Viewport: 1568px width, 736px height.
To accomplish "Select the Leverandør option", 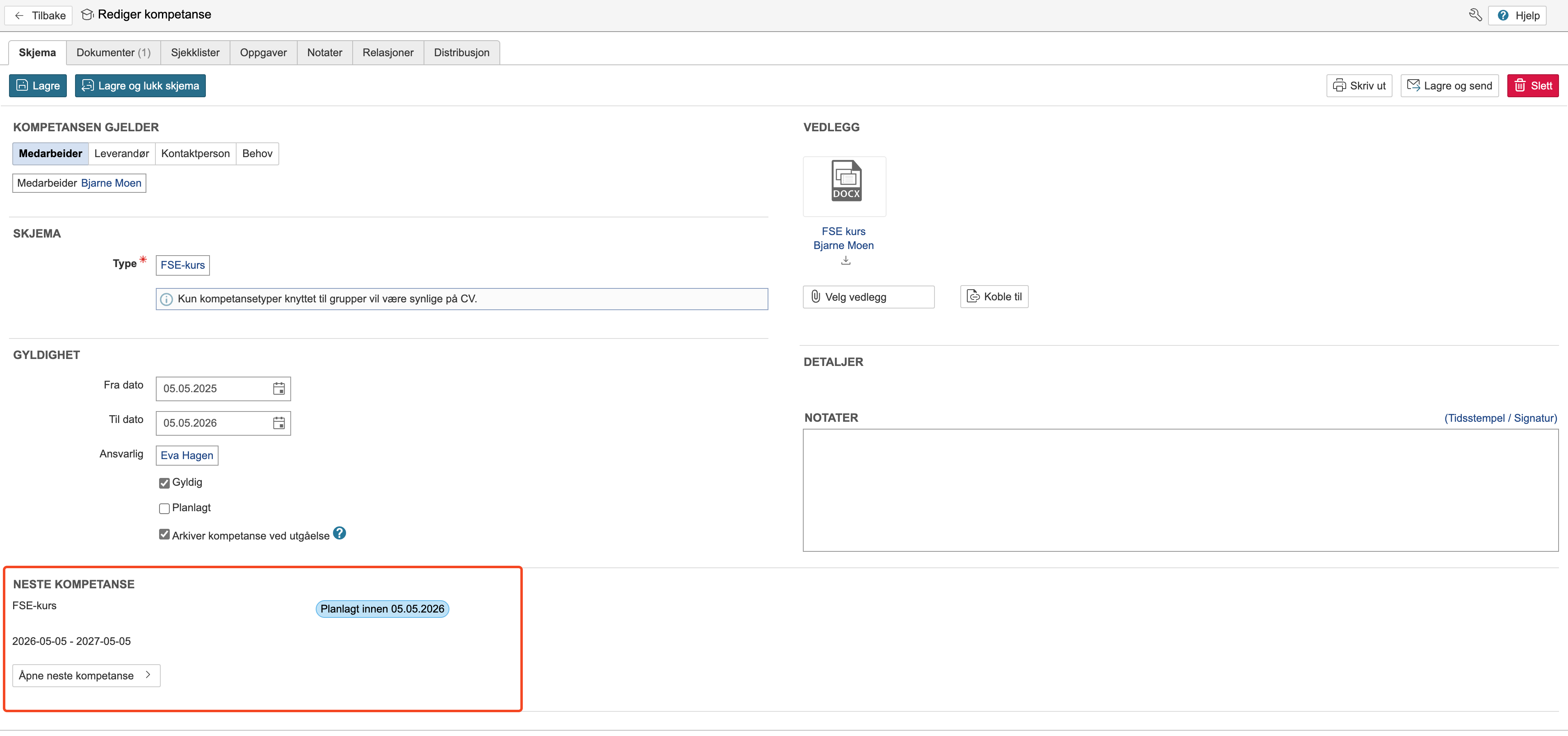I will point(121,153).
